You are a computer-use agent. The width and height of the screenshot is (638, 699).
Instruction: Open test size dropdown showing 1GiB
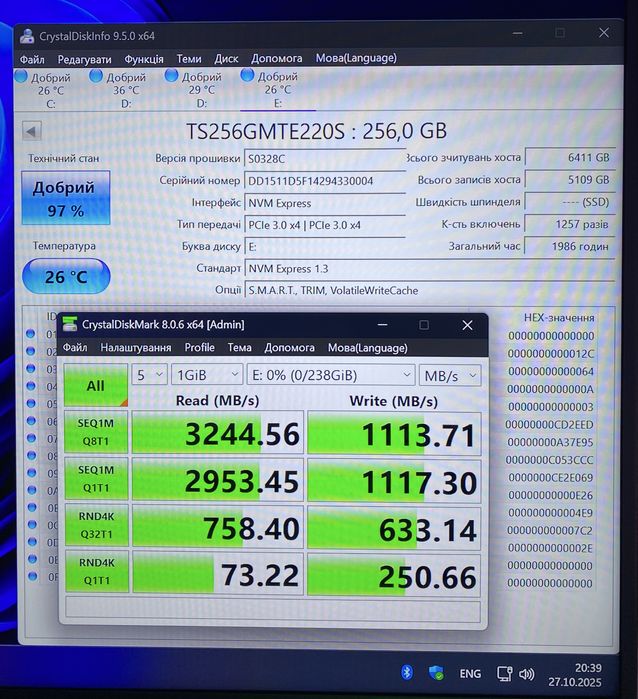[x=207, y=375]
